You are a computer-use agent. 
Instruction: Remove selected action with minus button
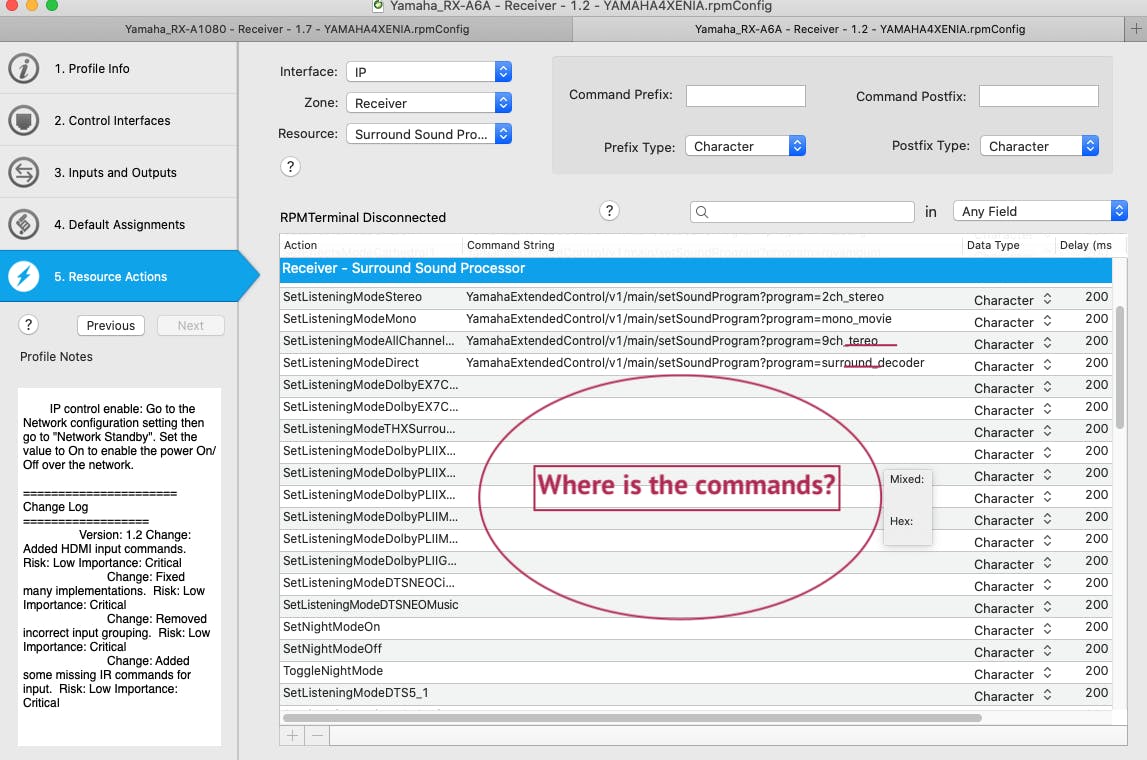317,735
